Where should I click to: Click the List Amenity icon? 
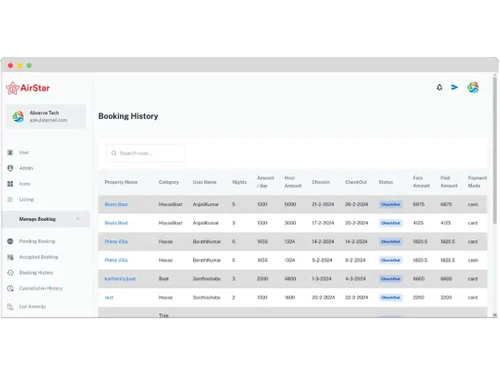coord(10,307)
